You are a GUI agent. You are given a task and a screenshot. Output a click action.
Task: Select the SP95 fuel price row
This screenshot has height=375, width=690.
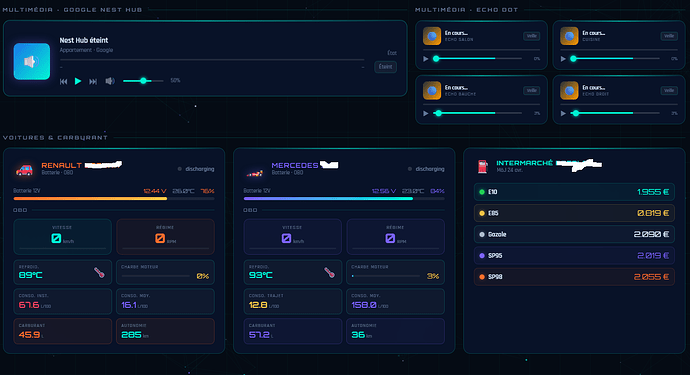click(574, 255)
